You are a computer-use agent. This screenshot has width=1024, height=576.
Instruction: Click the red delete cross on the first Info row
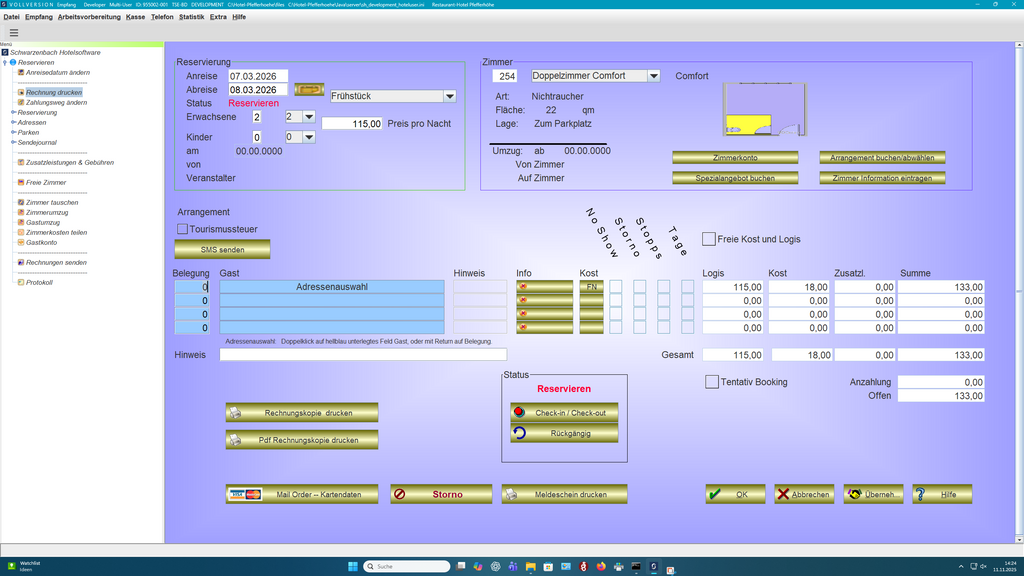[525, 287]
